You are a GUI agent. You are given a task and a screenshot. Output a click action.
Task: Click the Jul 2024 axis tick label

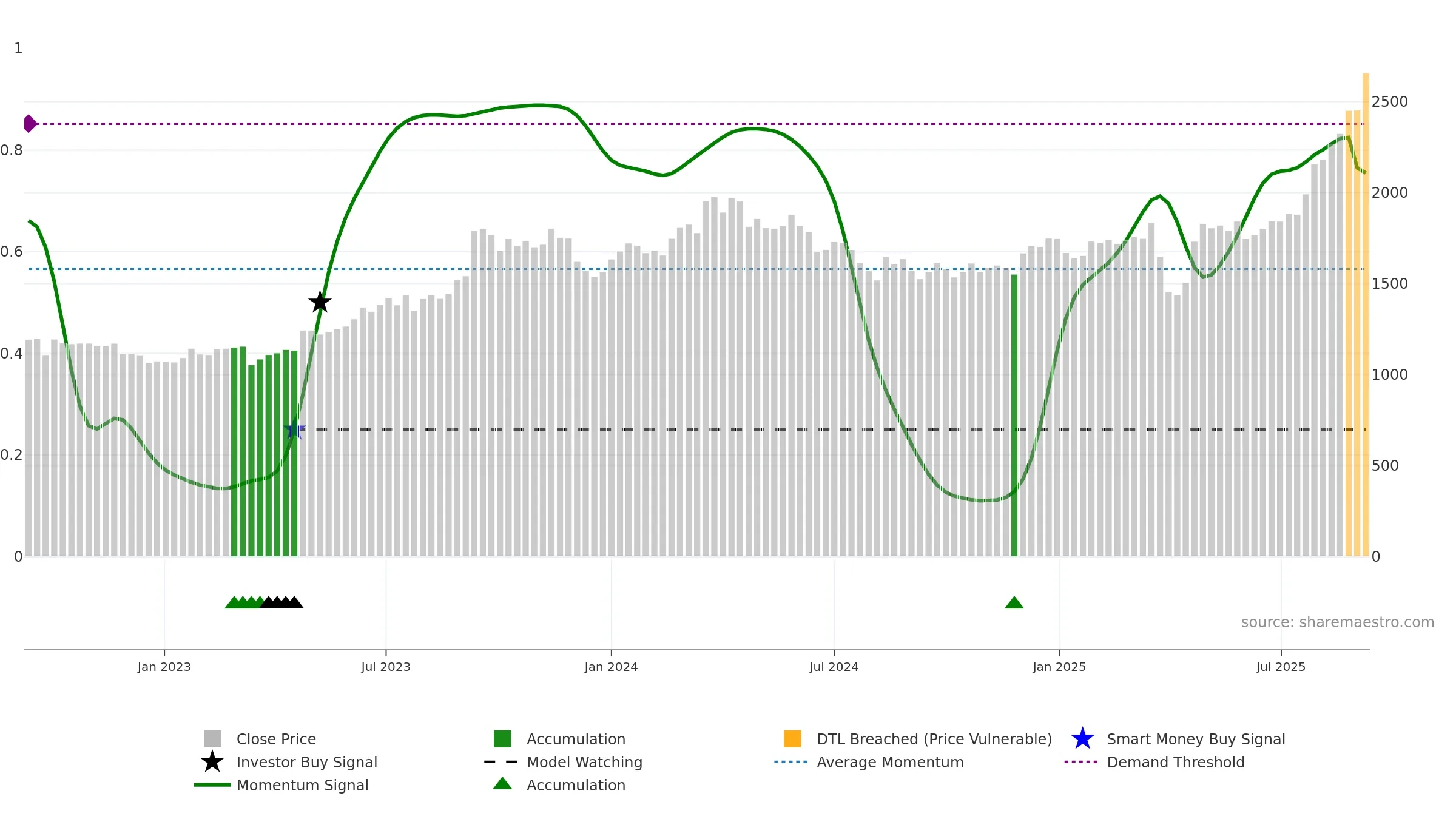coord(834,667)
